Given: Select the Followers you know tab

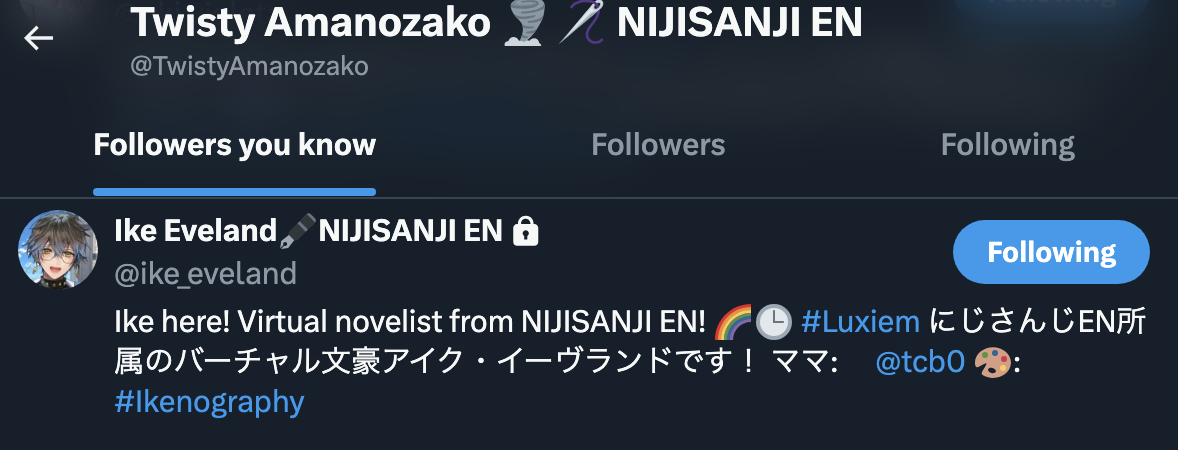Looking at the screenshot, I should [234, 144].
